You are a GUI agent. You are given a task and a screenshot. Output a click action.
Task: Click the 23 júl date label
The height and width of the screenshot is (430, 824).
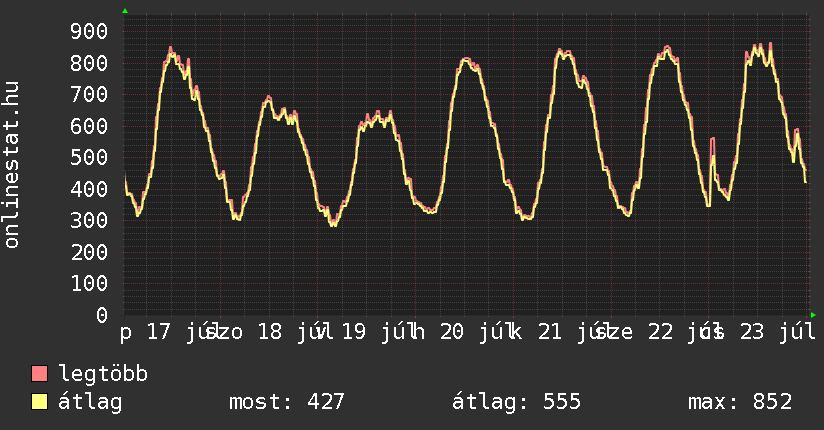[778, 332]
